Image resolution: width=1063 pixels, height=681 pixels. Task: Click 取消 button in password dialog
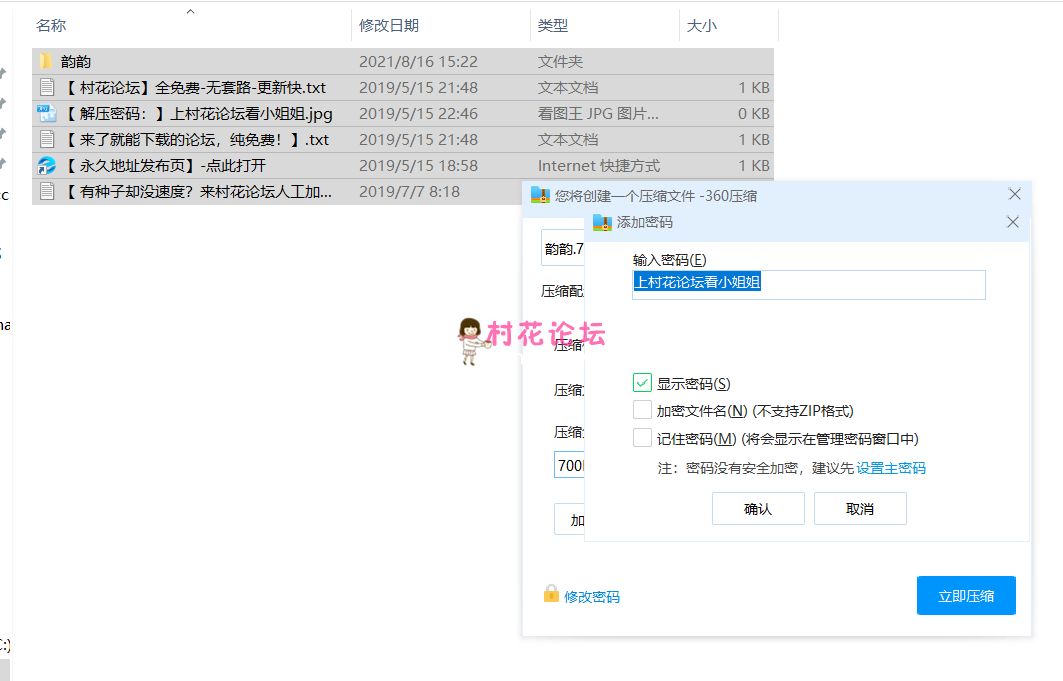pos(860,509)
